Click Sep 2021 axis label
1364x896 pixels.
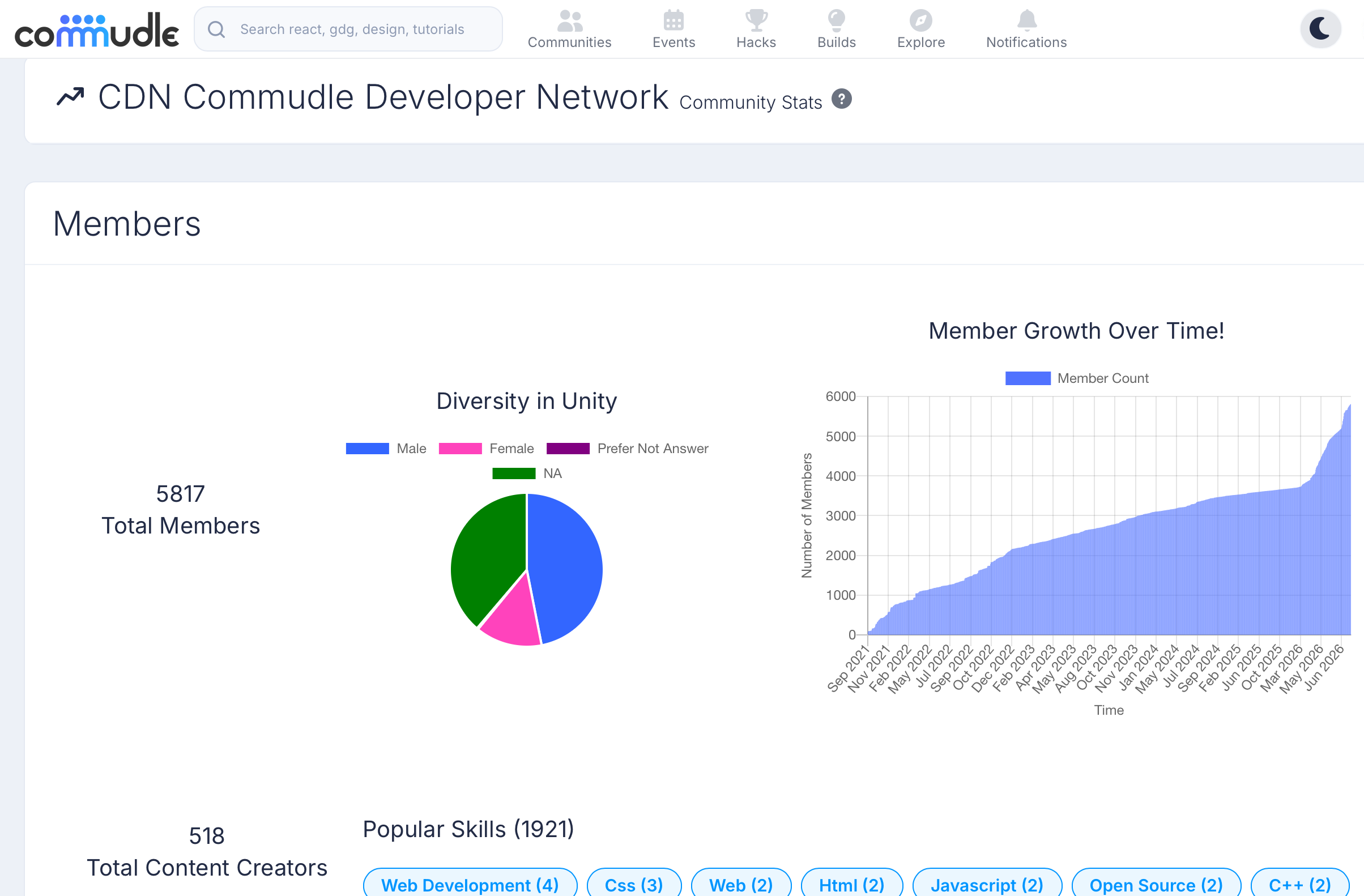point(848,669)
